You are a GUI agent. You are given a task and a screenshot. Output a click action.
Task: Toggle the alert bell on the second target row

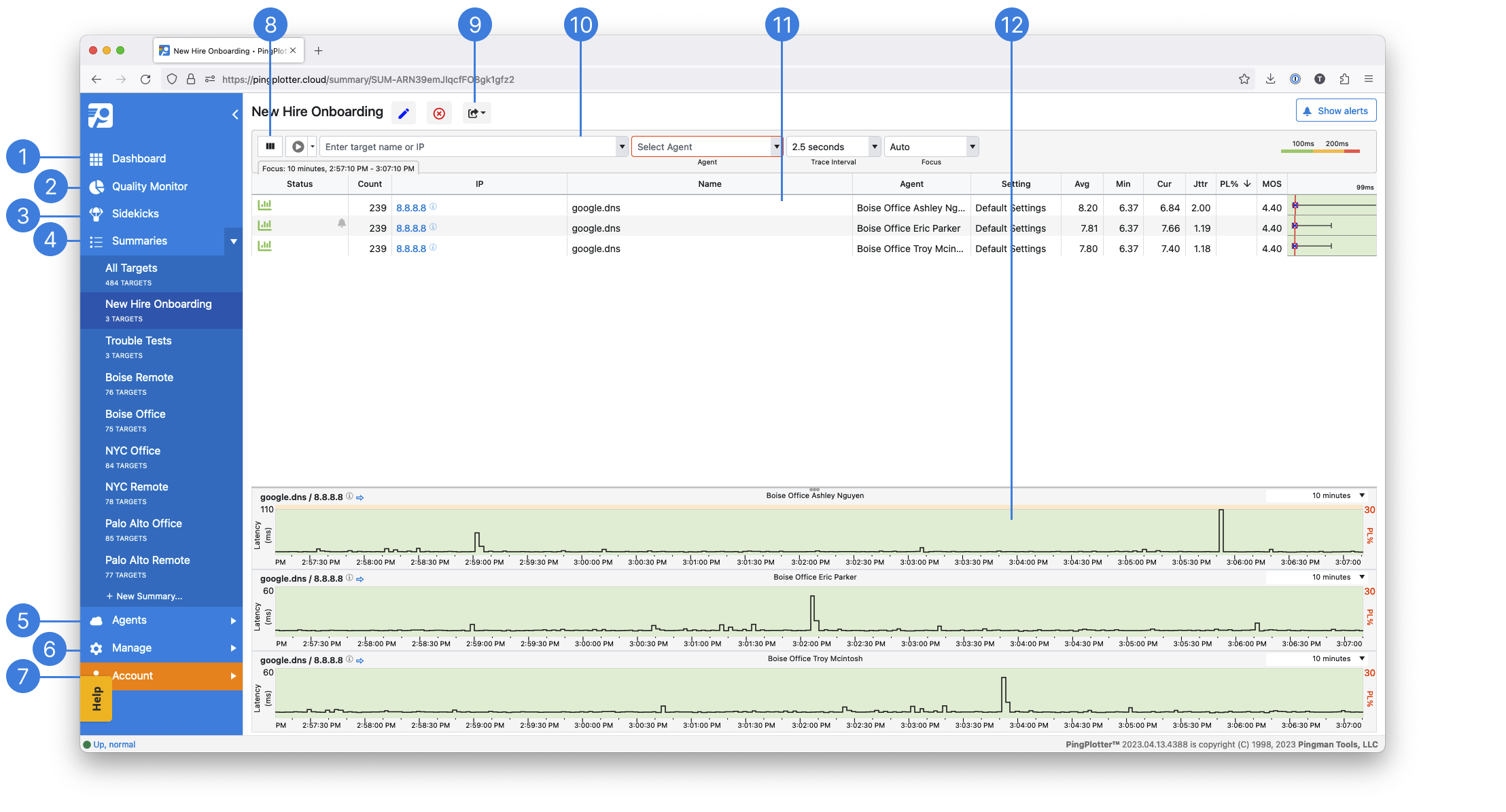(x=342, y=223)
